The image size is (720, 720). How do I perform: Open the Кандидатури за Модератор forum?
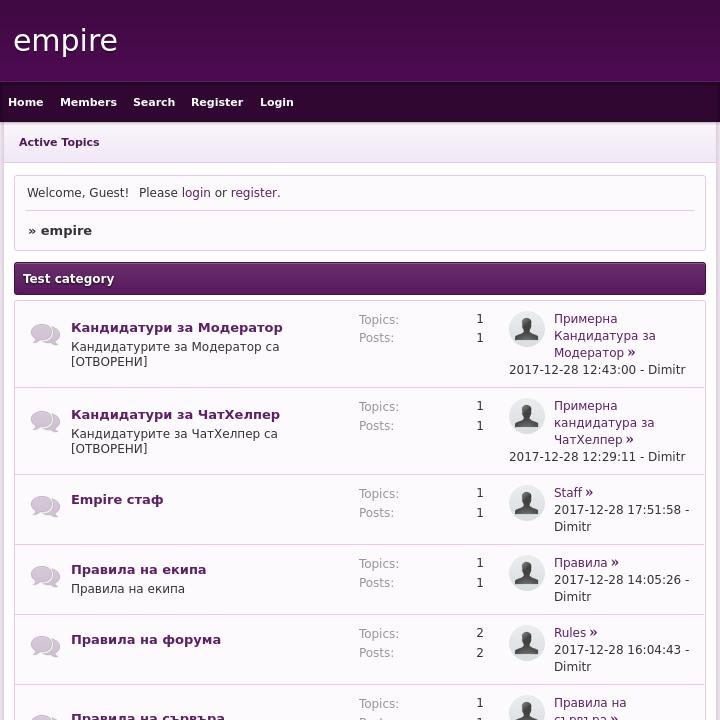pos(177,327)
